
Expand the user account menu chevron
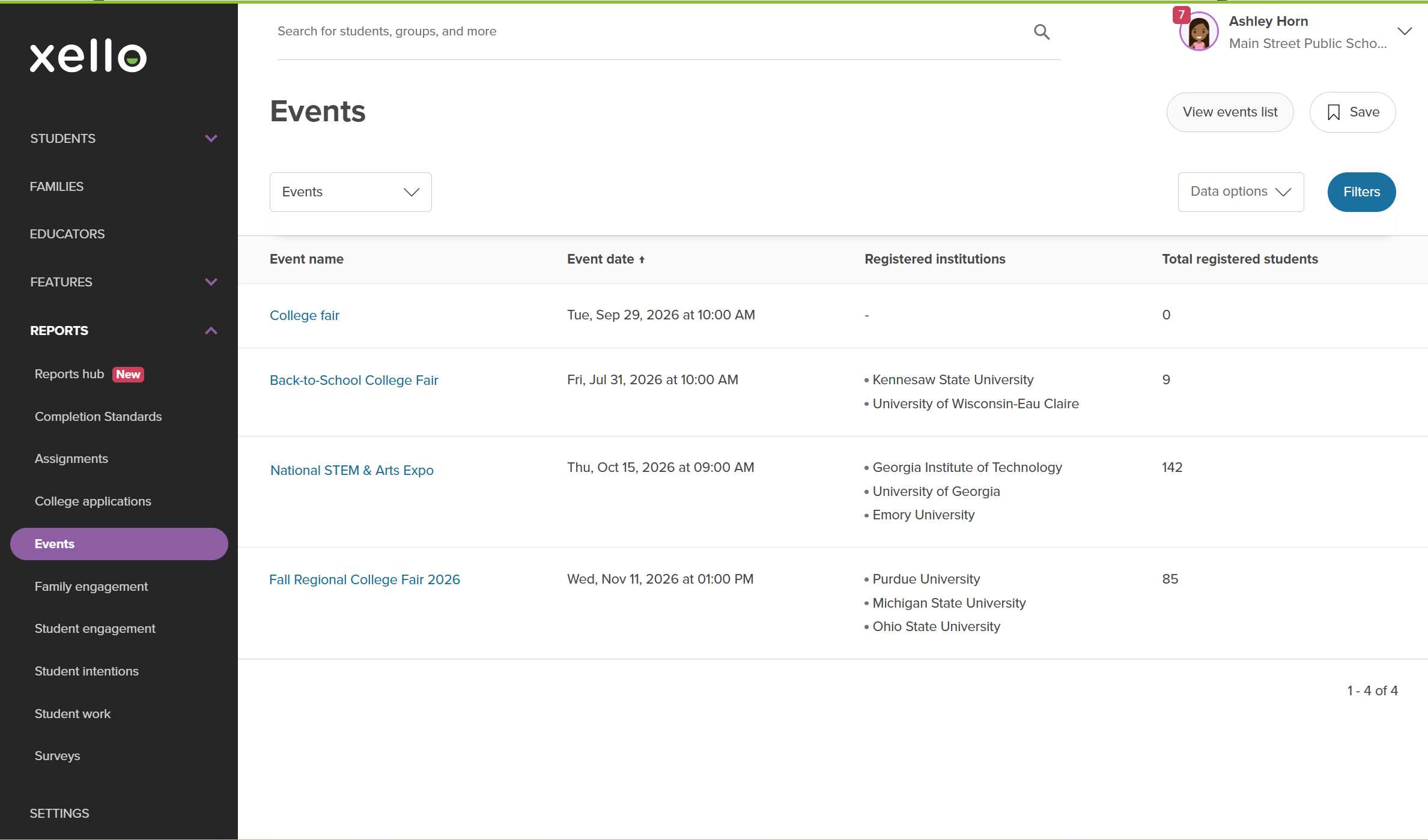click(x=1405, y=31)
